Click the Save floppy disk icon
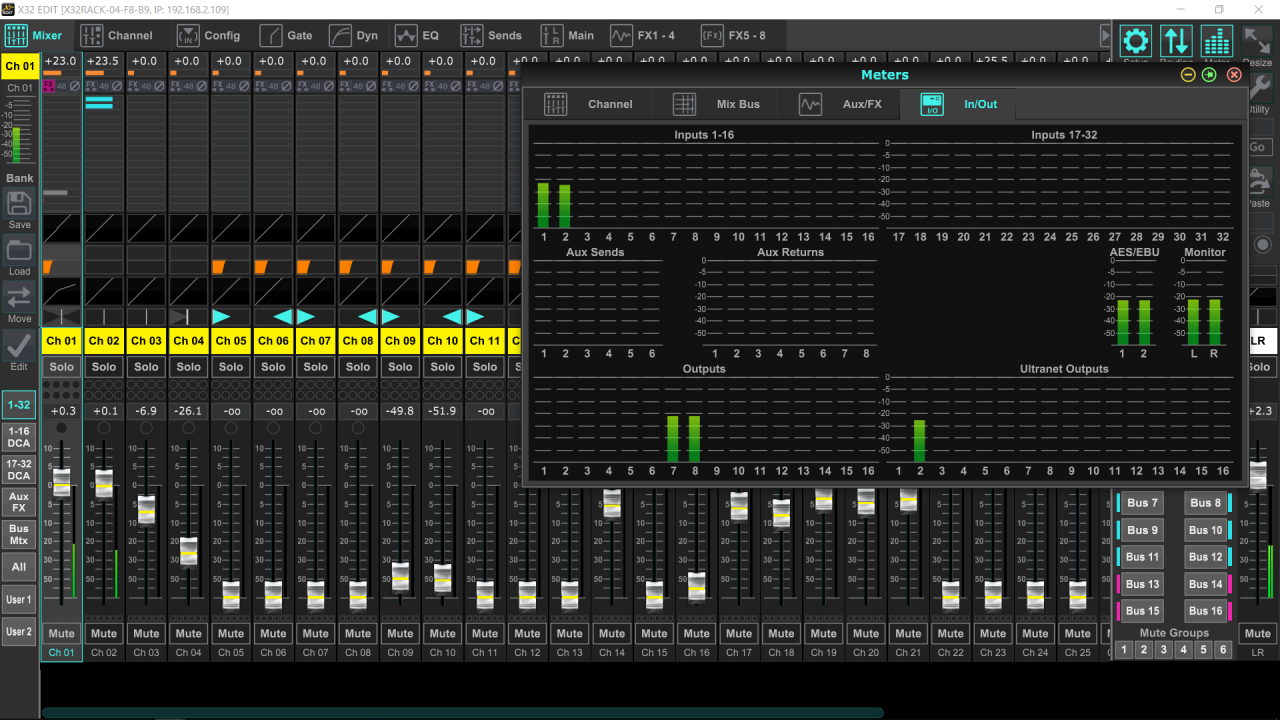 coord(19,204)
